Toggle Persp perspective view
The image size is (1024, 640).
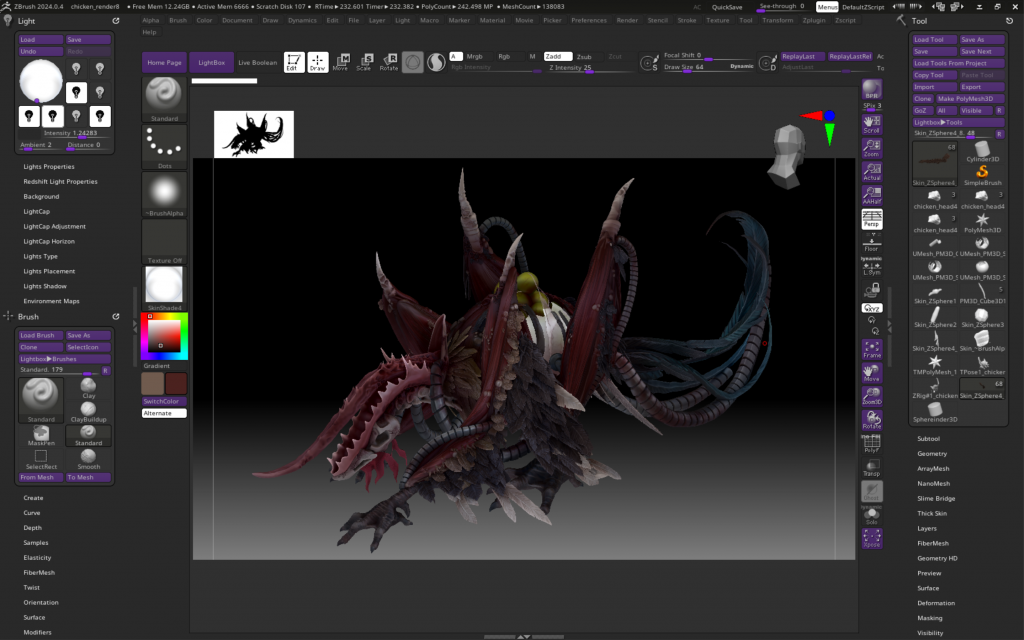(x=872, y=219)
